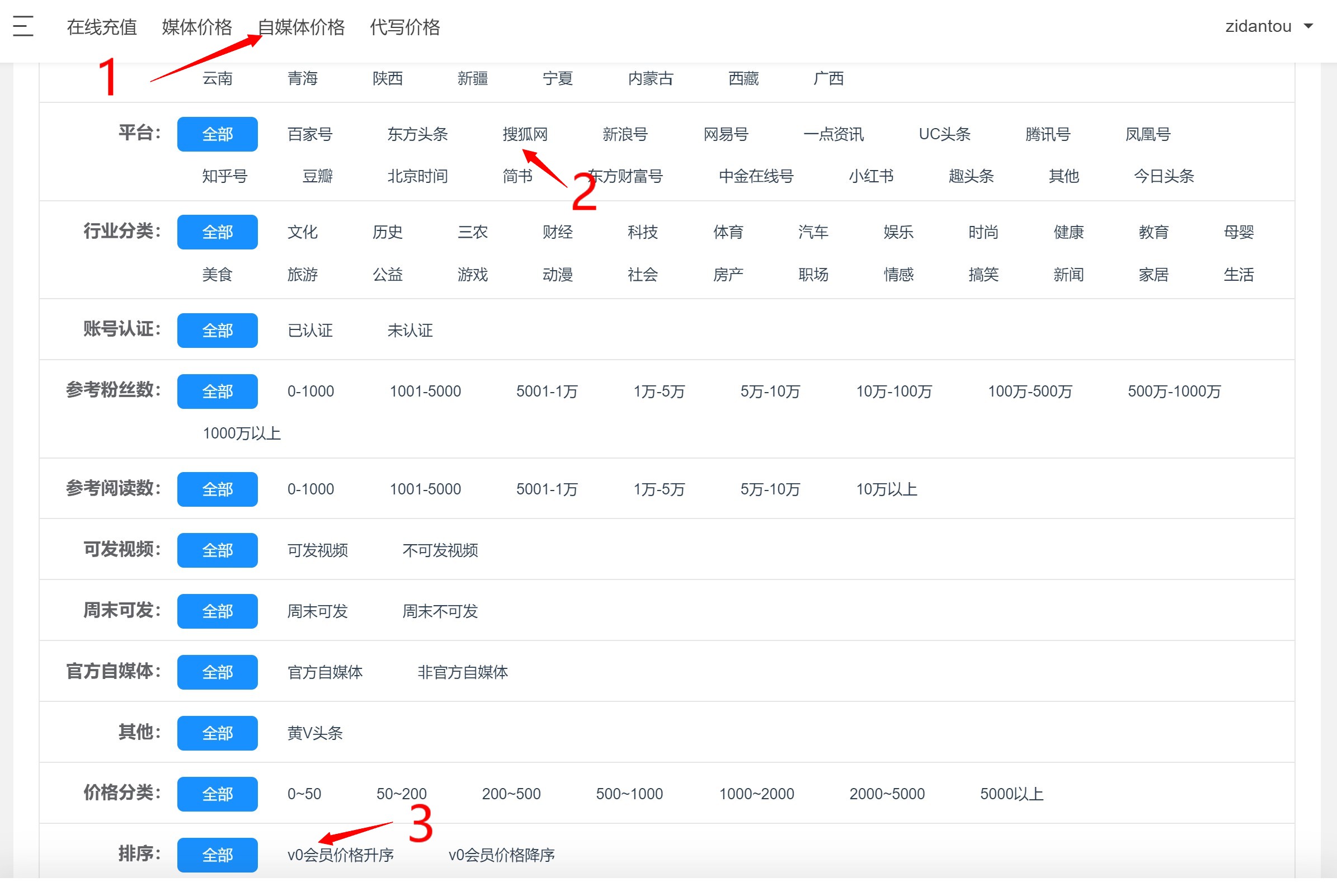This screenshot has width=1337, height=896.
Task: Open the zidantou username menu
Action: (1258, 26)
